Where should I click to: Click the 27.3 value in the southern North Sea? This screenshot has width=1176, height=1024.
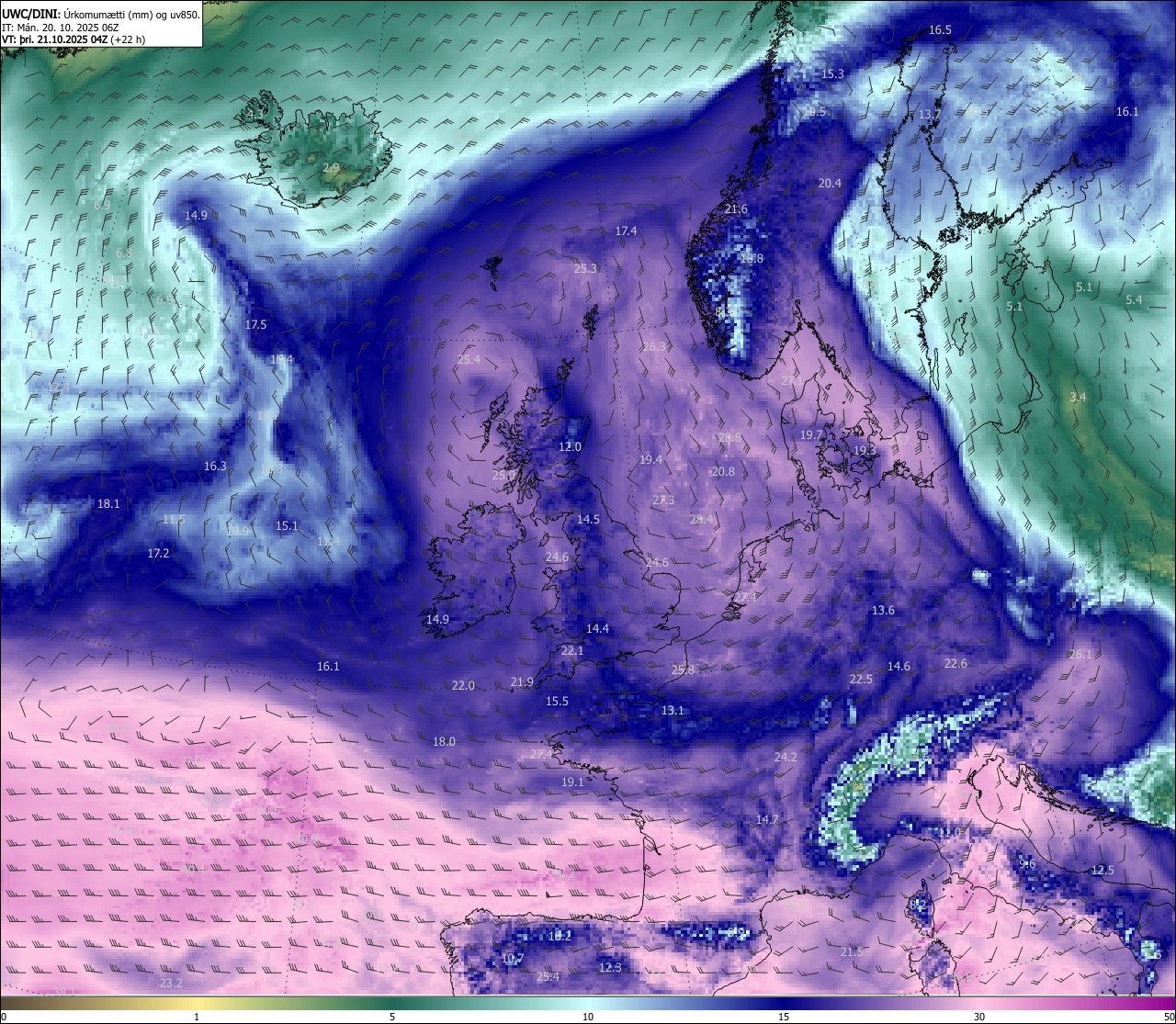(663, 501)
